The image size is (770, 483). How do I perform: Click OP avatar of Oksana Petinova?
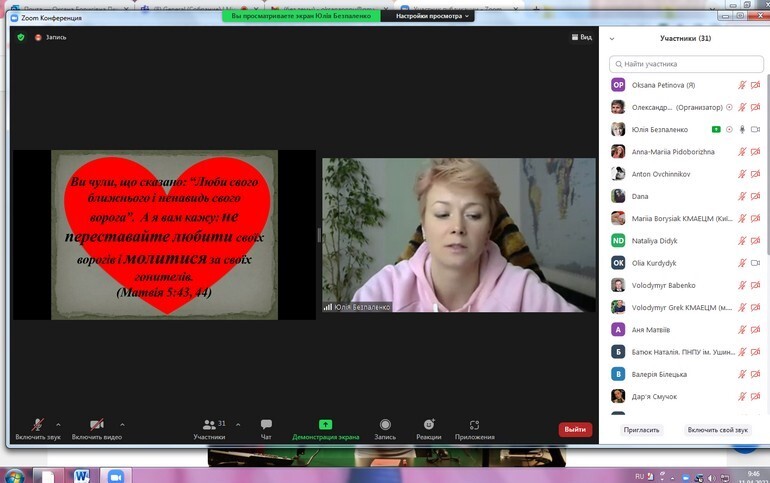point(618,85)
